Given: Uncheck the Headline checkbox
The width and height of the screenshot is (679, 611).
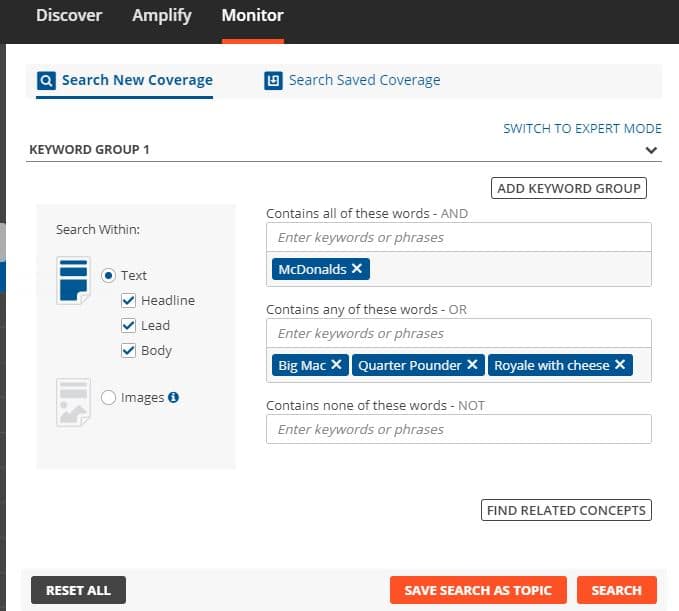Looking at the screenshot, I should click(128, 300).
